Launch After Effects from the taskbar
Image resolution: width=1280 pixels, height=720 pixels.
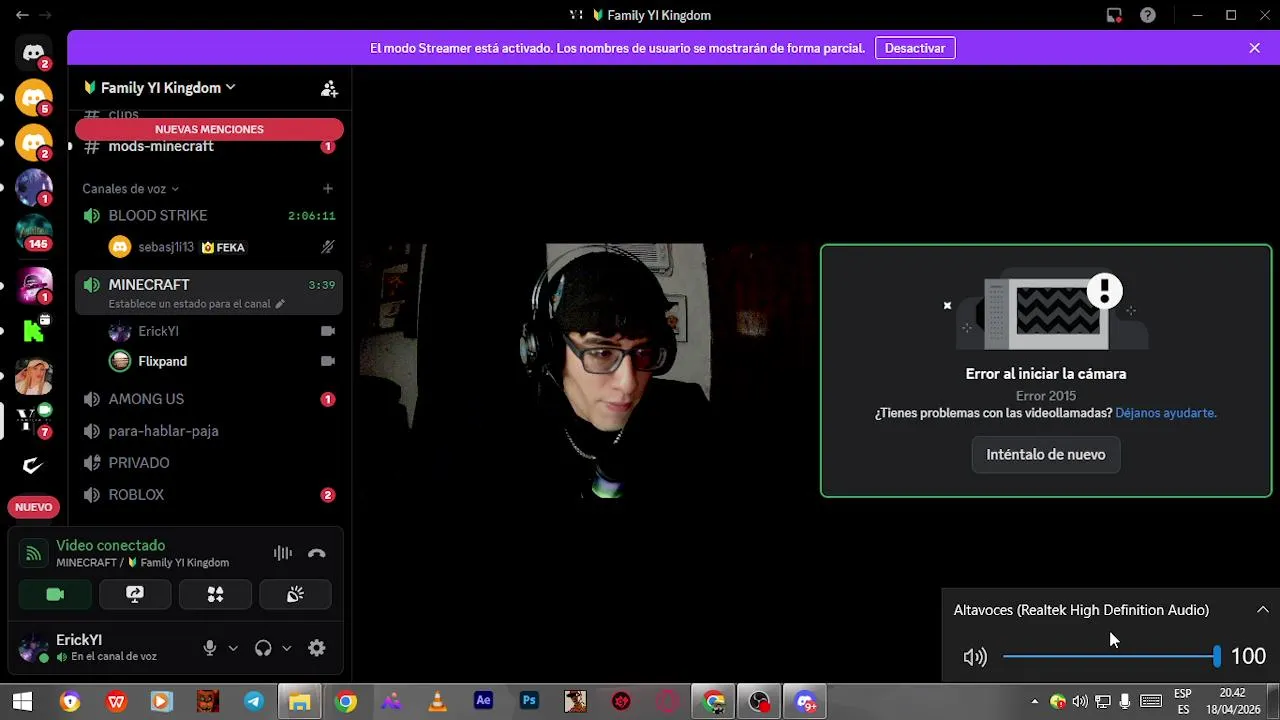(484, 702)
